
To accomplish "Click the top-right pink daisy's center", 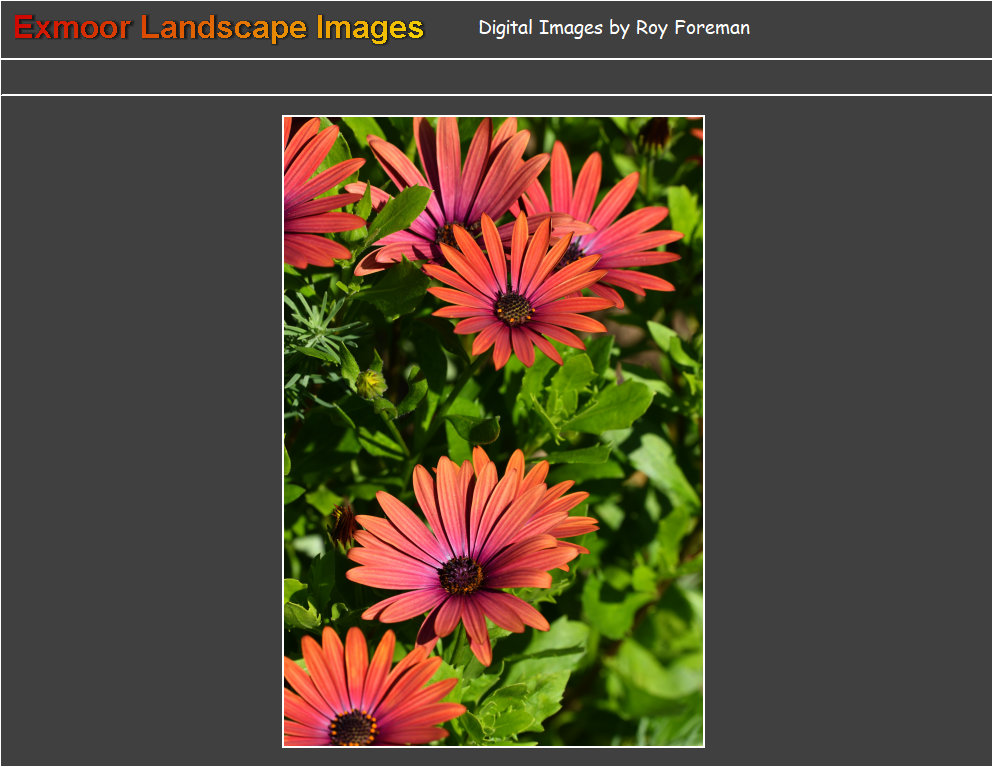I will point(572,252).
